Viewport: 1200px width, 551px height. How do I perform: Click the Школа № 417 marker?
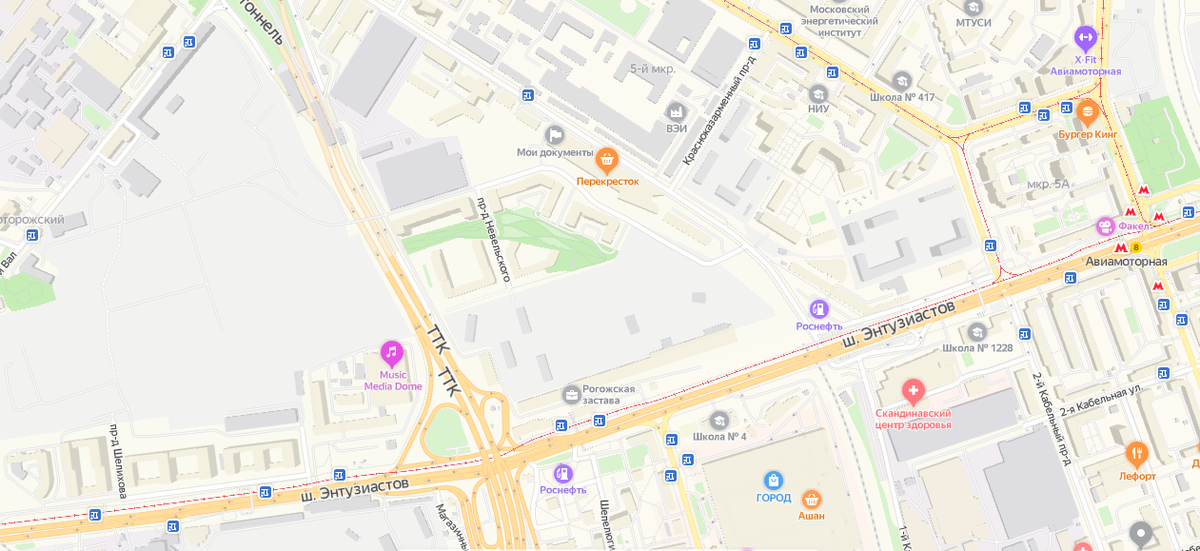(x=902, y=80)
